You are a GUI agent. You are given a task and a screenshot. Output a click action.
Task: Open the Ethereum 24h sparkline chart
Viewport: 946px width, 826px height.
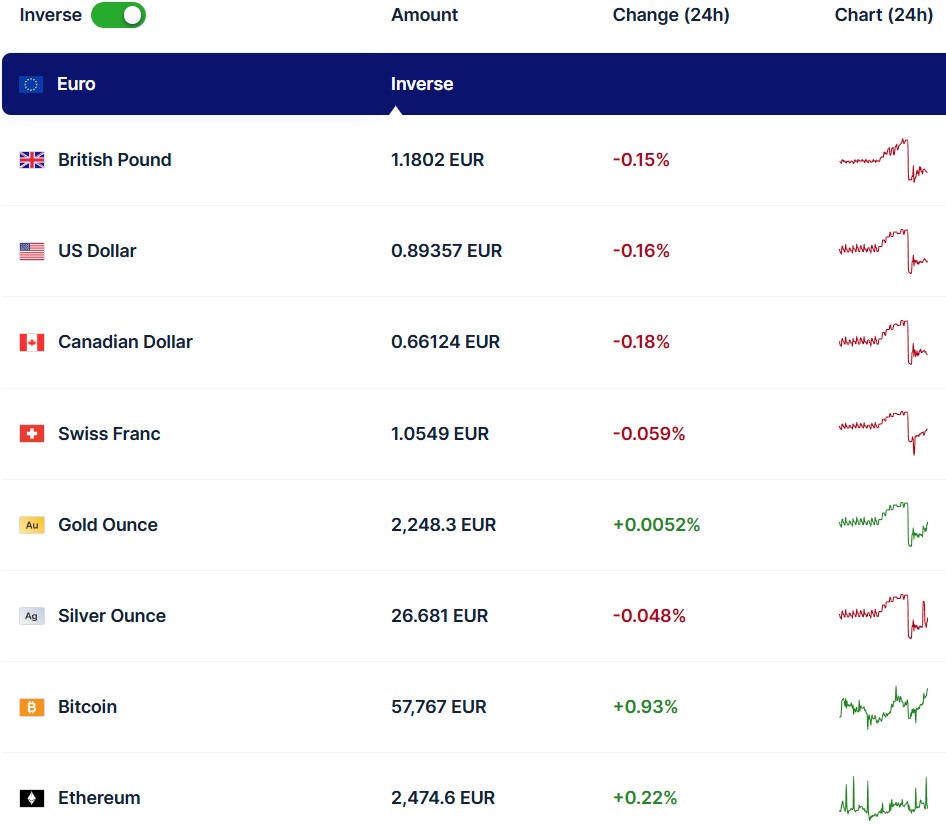click(x=883, y=798)
